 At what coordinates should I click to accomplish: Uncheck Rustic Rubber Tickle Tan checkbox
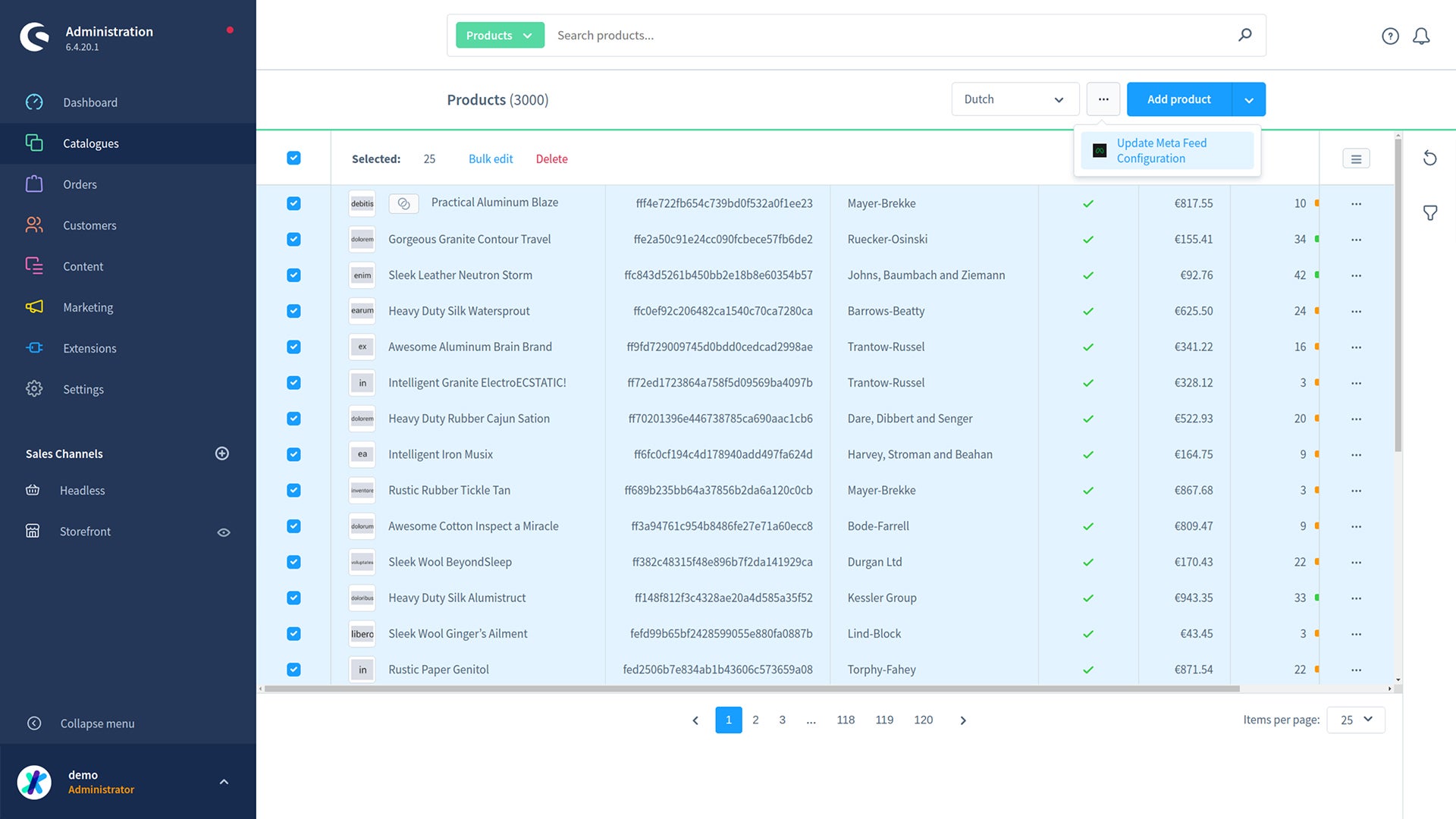(293, 490)
